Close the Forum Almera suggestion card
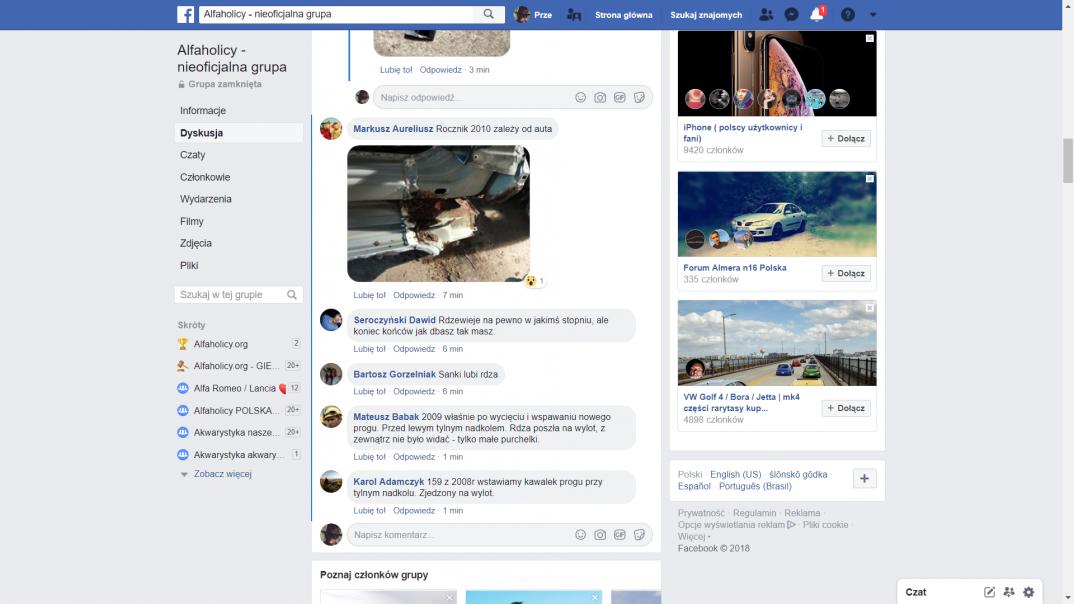This screenshot has height=604, width=1074. tap(869, 179)
